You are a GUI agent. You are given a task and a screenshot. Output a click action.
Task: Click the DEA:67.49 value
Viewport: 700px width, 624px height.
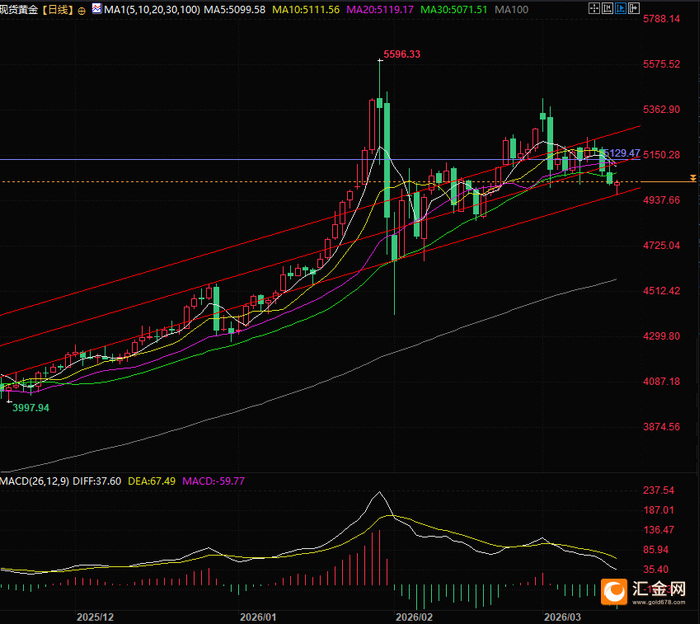coord(152,481)
